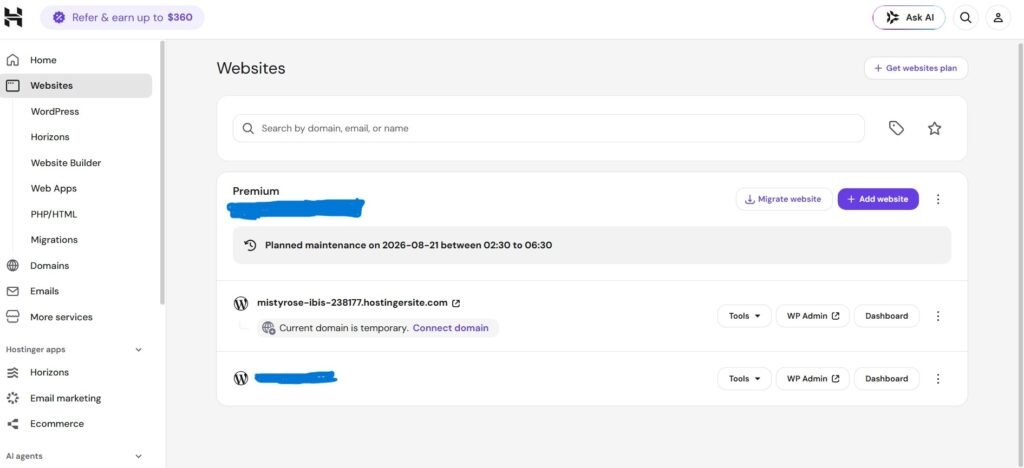This screenshot has height=468, width=1024.
Task: Click the planned maintenance history icon
Action: pyautogui.click(x=250, y=245)
